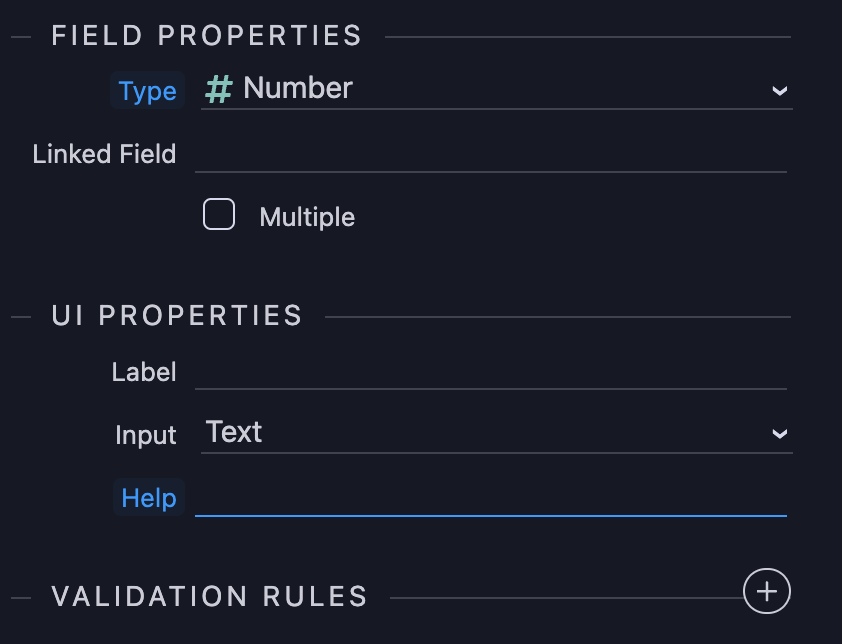Viewport: 842px width, 644px height.
Task: Collapse the Field Properties section header
Action: pyautogui.click(x=206, y=37)
